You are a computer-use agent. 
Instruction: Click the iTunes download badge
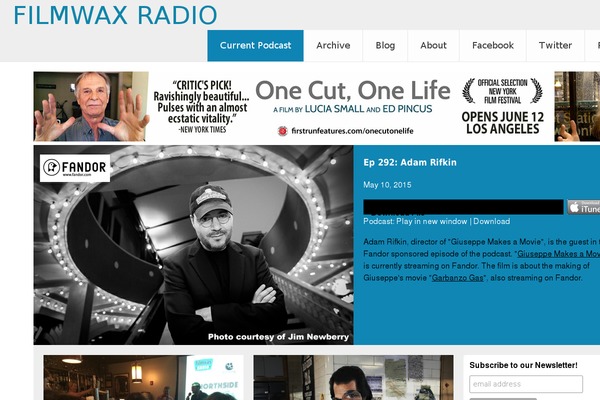tap(584, 207)
